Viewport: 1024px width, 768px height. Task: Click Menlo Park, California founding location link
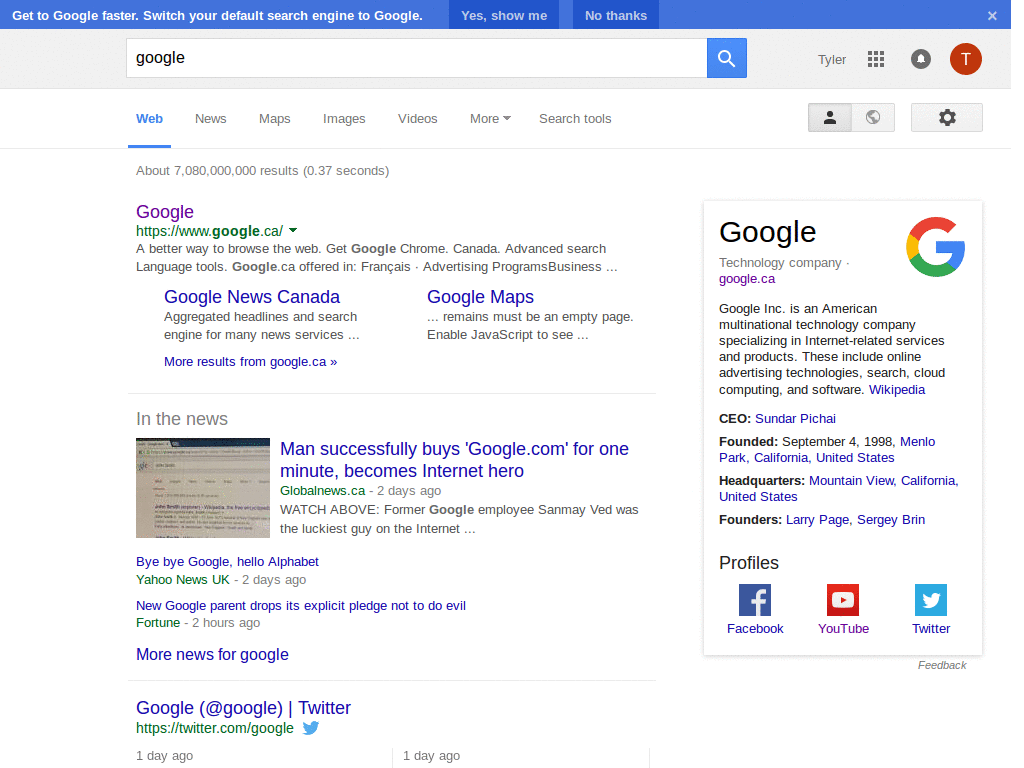[827, 450]
